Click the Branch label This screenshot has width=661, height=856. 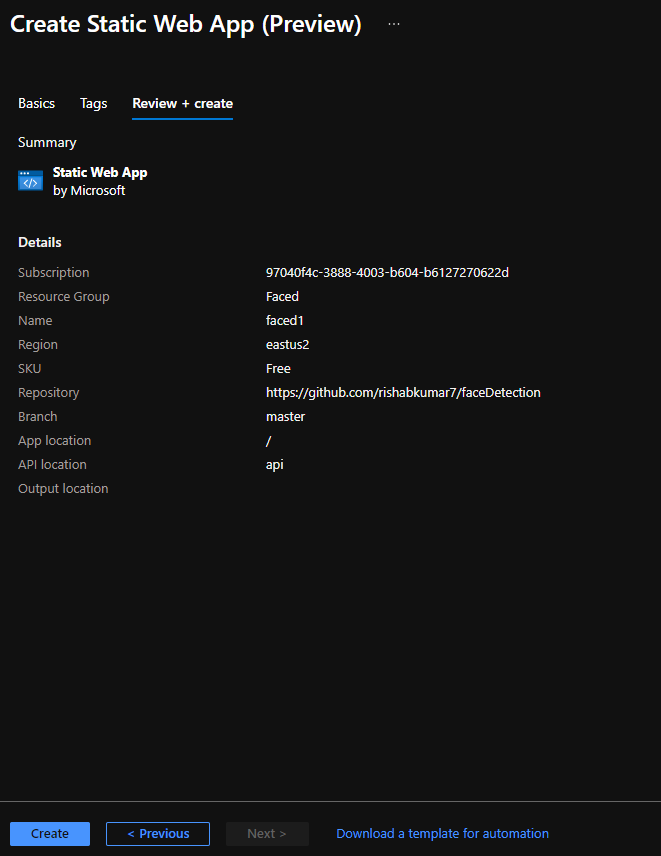[38, 417]
